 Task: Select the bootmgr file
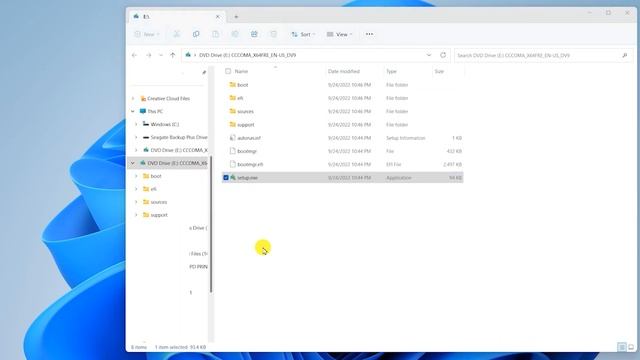pyautogui.click(x=247, y=151)
